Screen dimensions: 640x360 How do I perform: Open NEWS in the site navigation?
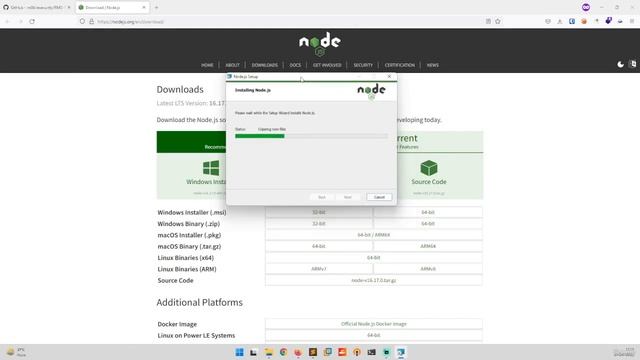[x=433, y=65]
